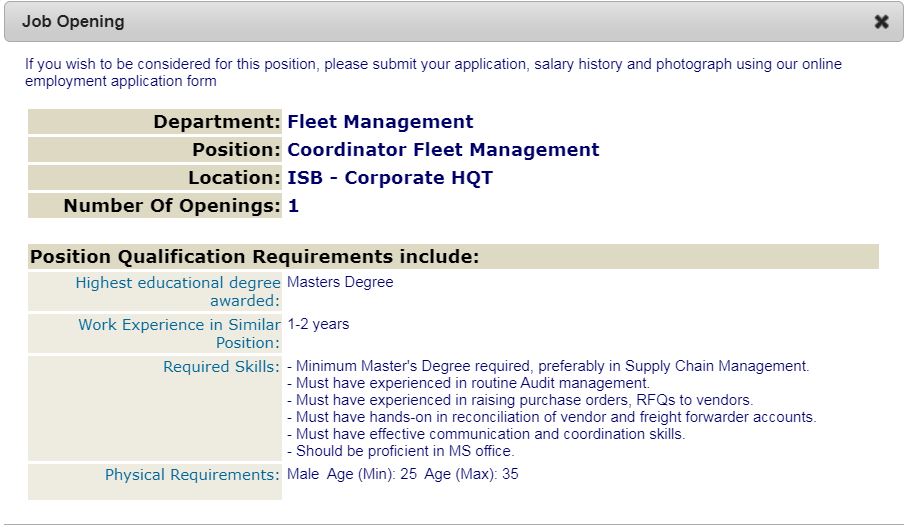Click the Department label

coord(216,122)
